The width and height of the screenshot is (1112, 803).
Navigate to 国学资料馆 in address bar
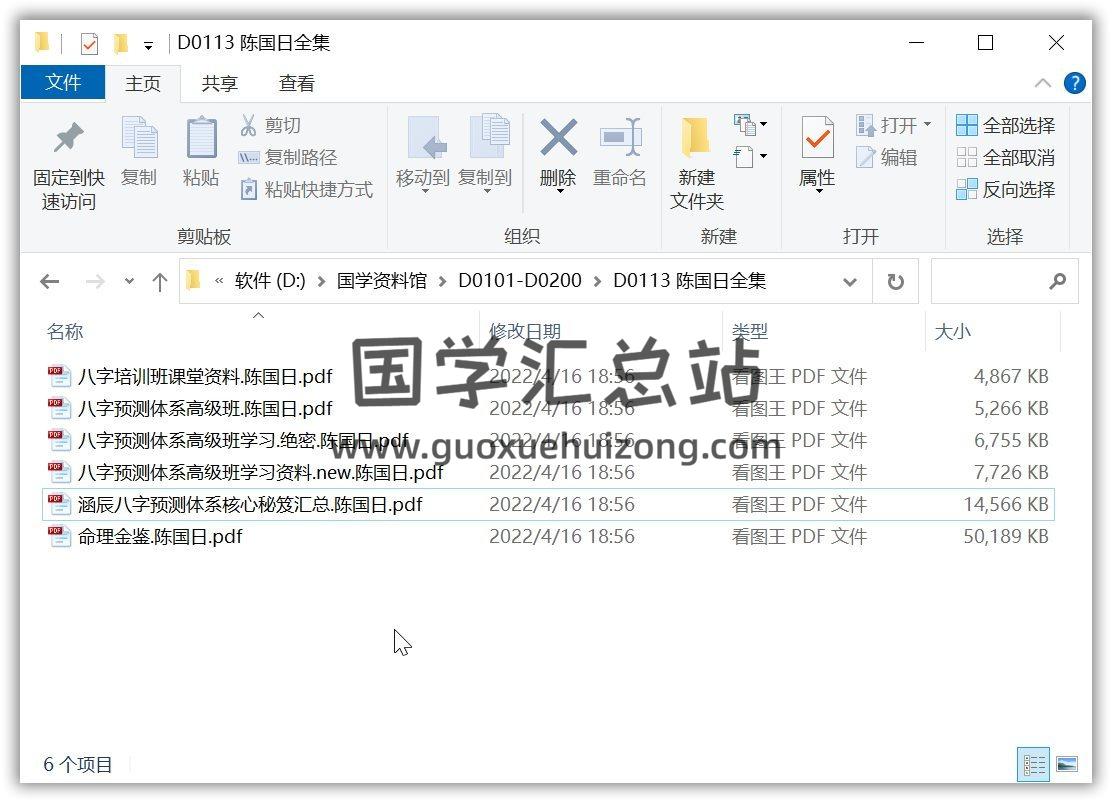pyautogui.click(x=382, y=281)
